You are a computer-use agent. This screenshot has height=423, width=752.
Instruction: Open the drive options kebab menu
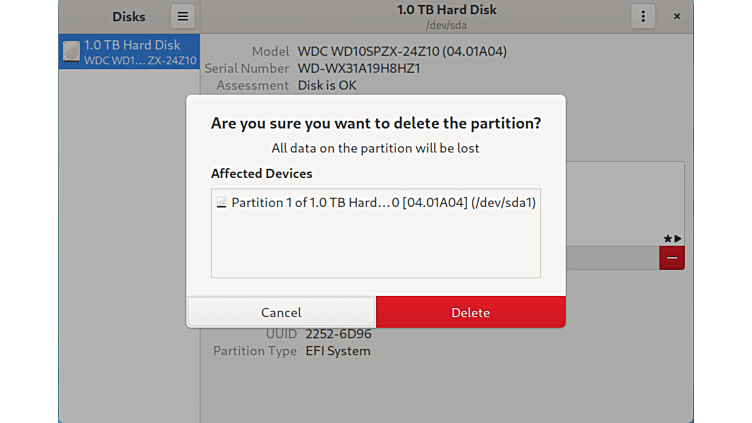point(642,16)
